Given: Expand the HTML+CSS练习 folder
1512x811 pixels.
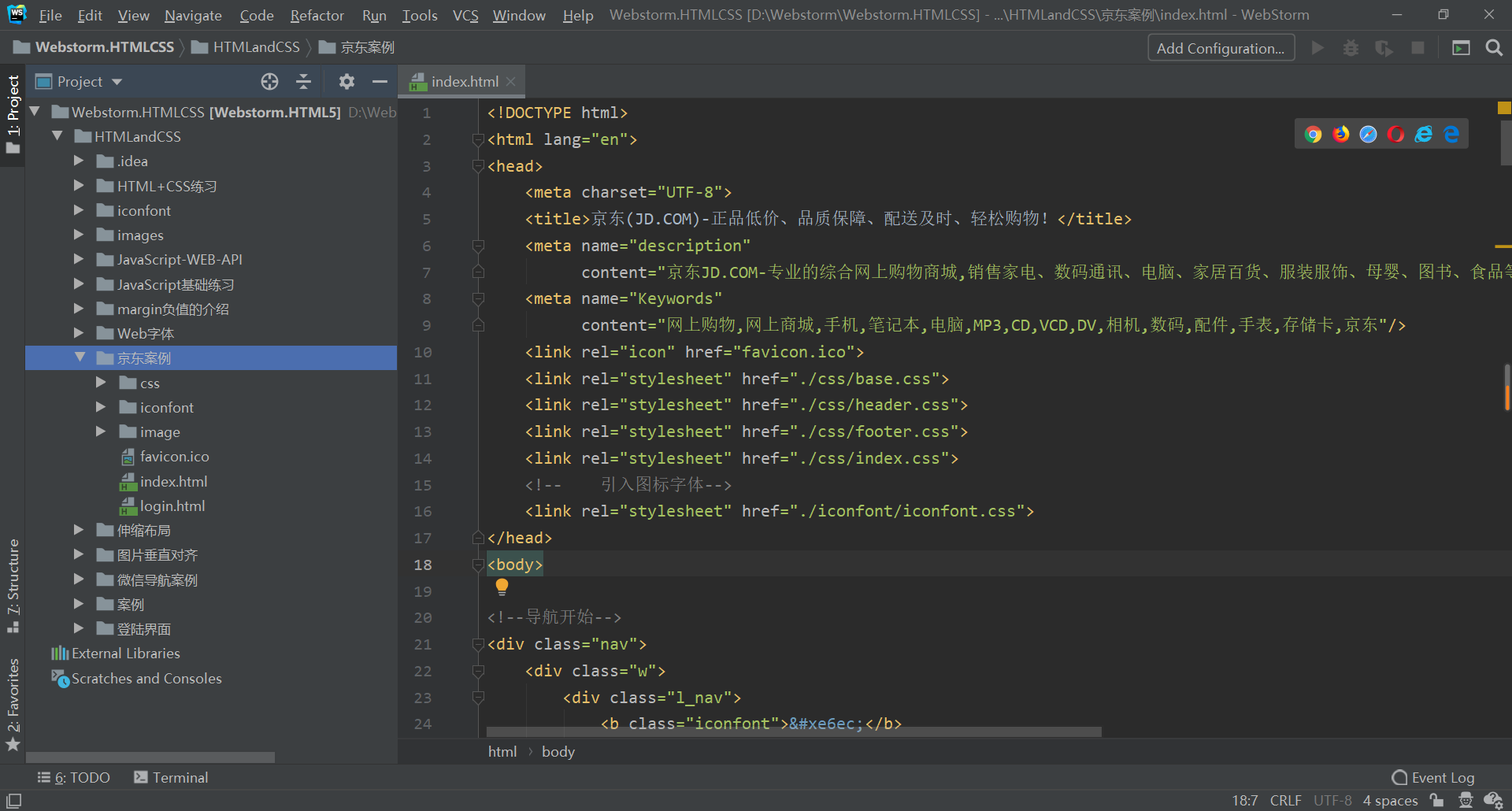Looking at the screenshot, I should (79, 186).
